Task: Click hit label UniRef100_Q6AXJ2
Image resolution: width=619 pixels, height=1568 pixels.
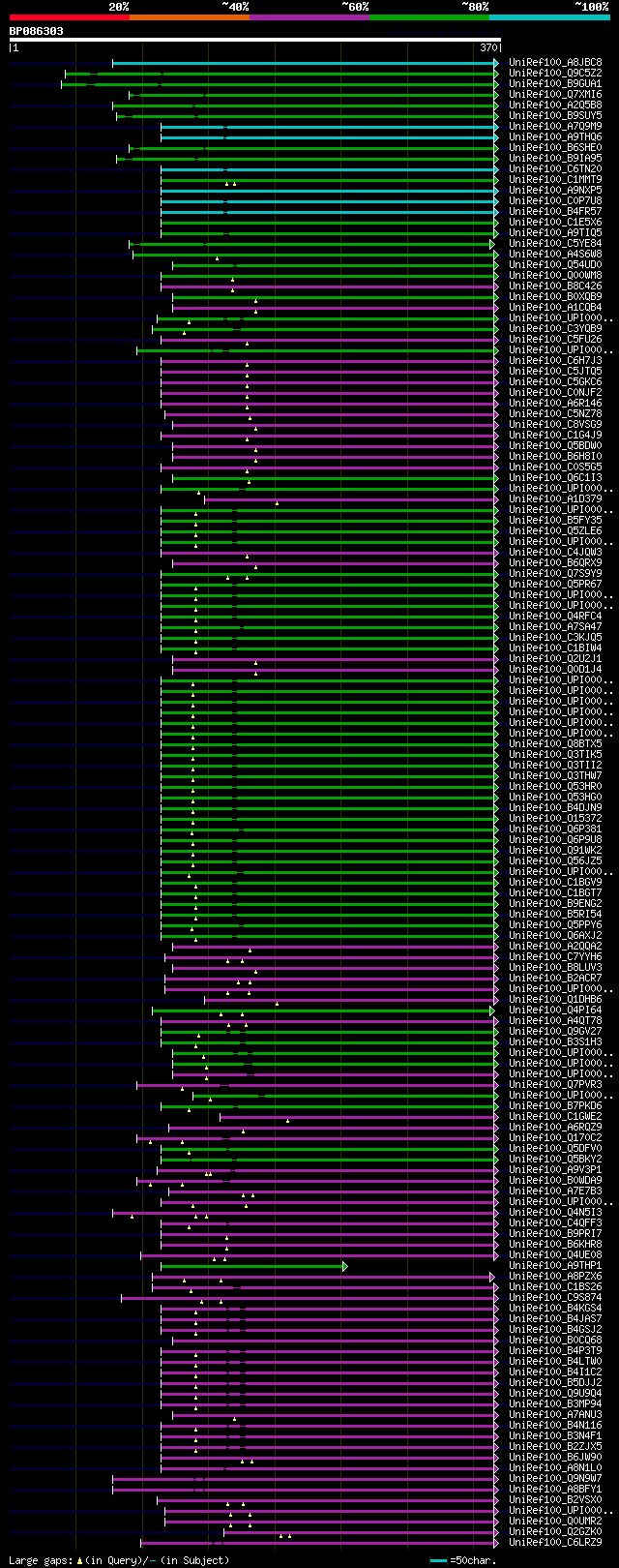Action: (555, 936)
